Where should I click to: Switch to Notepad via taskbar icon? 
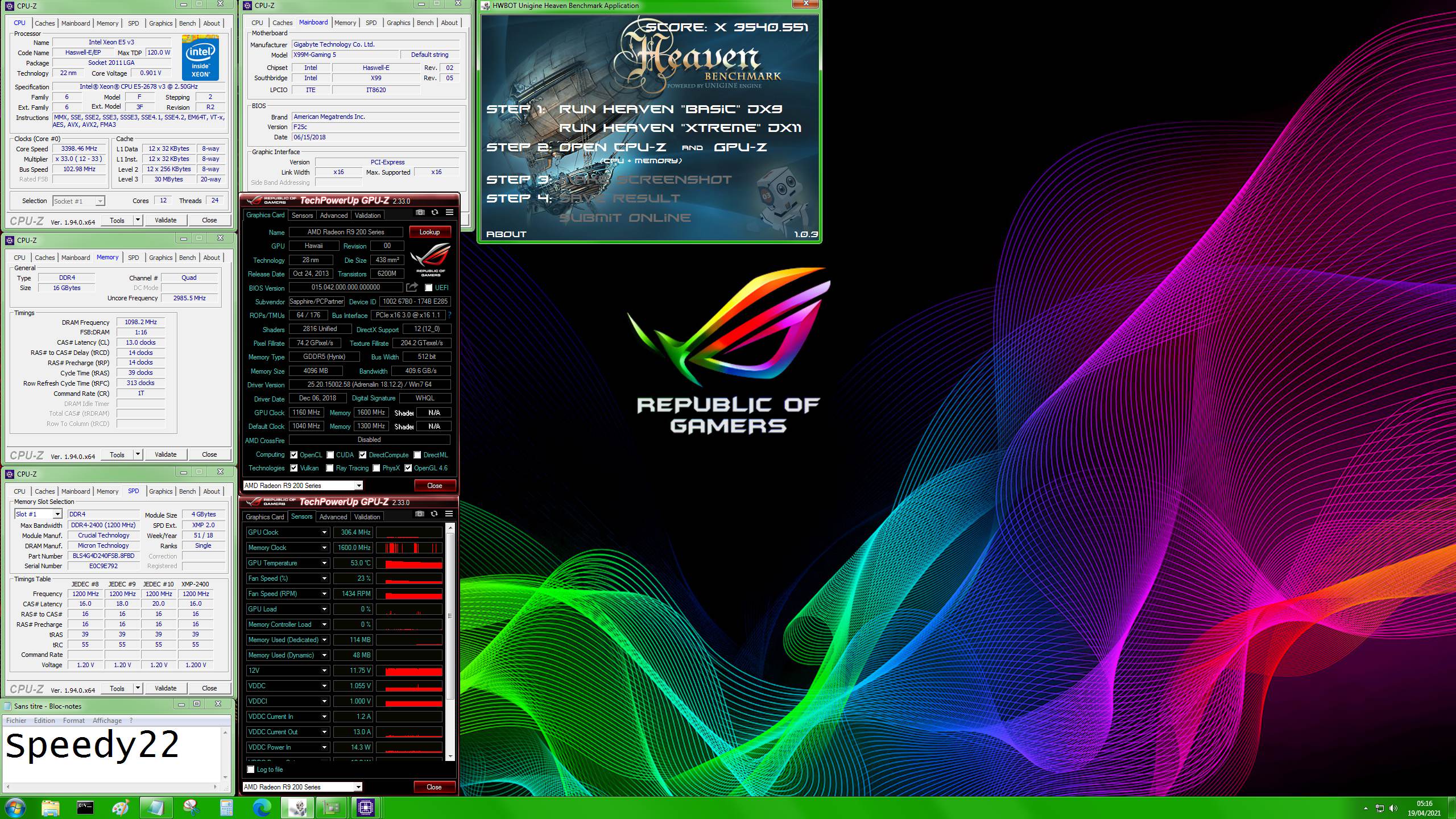click(x=156, y=808)
